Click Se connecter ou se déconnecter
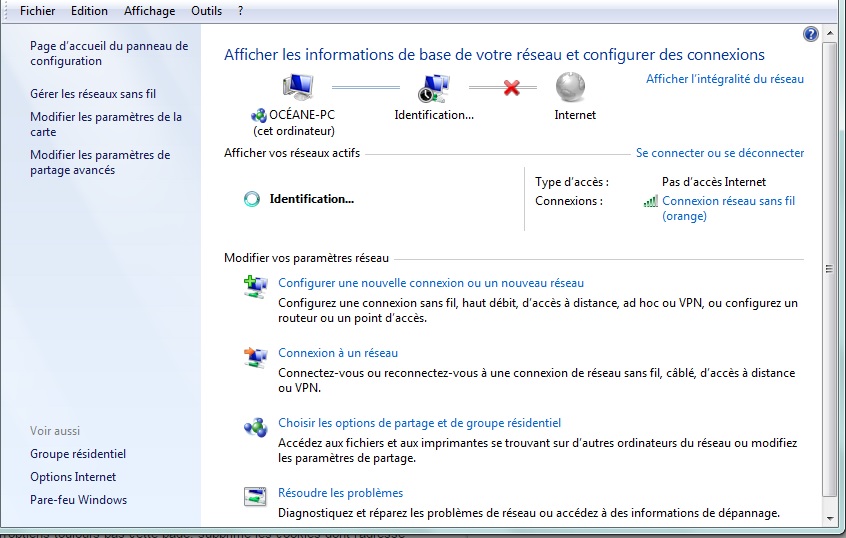 [x=719, y=153]
